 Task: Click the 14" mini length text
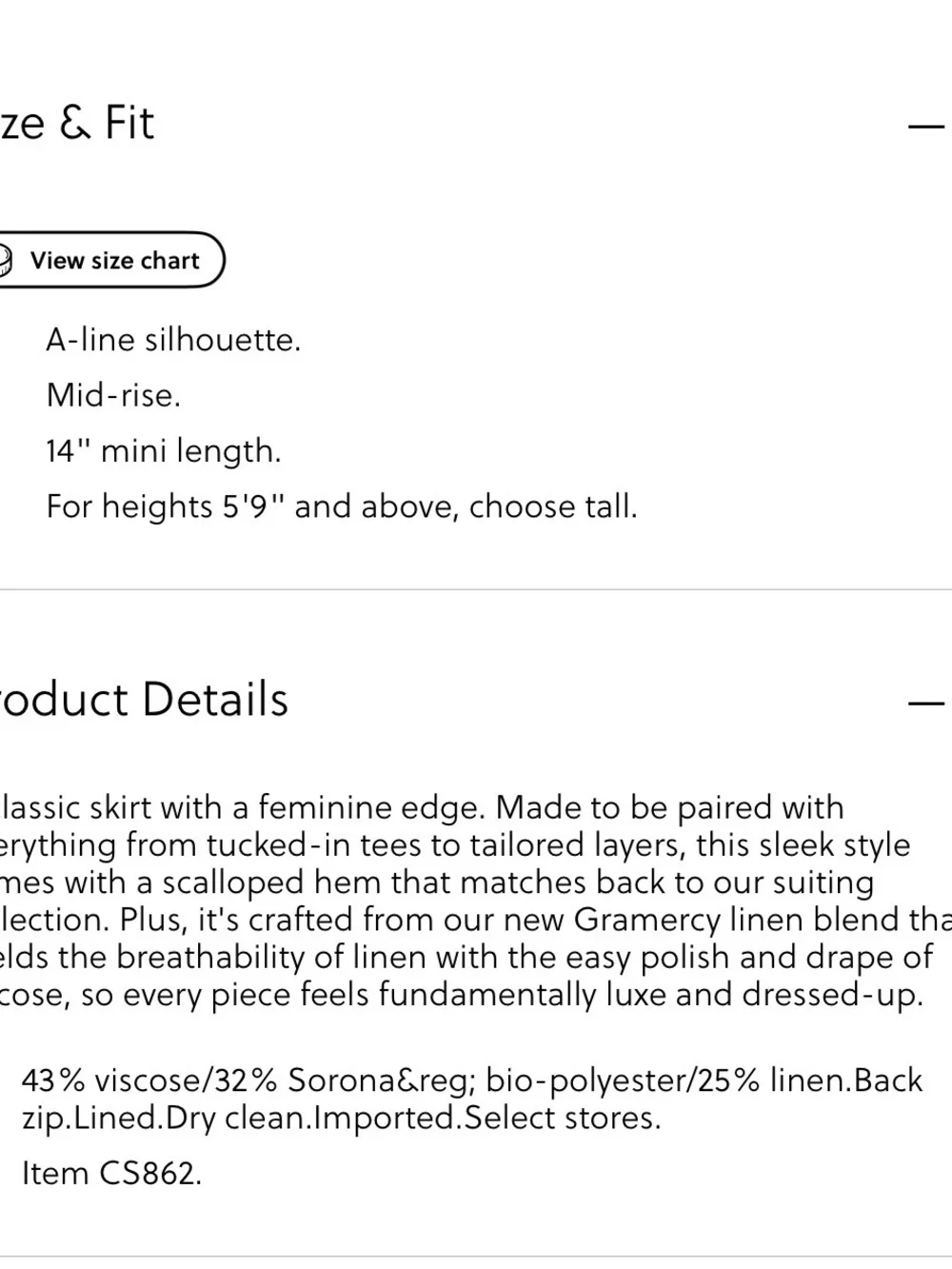pos(164,450)
